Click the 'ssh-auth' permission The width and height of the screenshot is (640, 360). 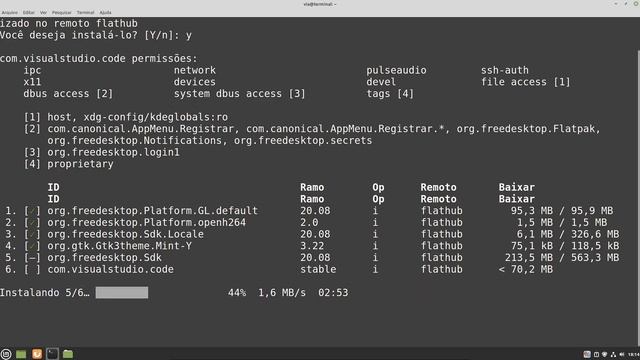[x=504, y=70]
